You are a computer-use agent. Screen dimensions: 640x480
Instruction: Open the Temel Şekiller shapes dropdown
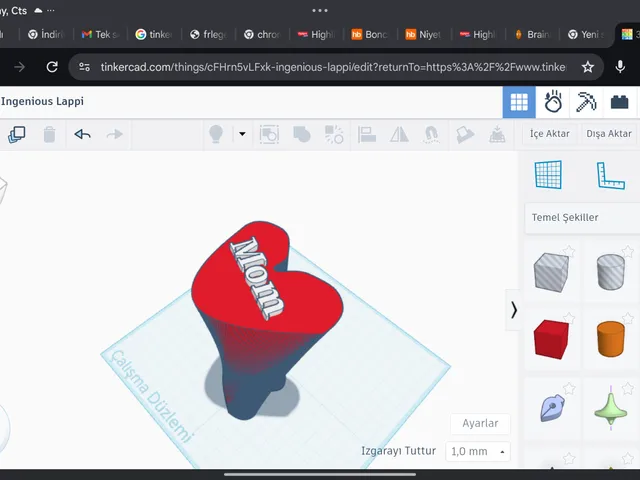(x=582, y=218)
